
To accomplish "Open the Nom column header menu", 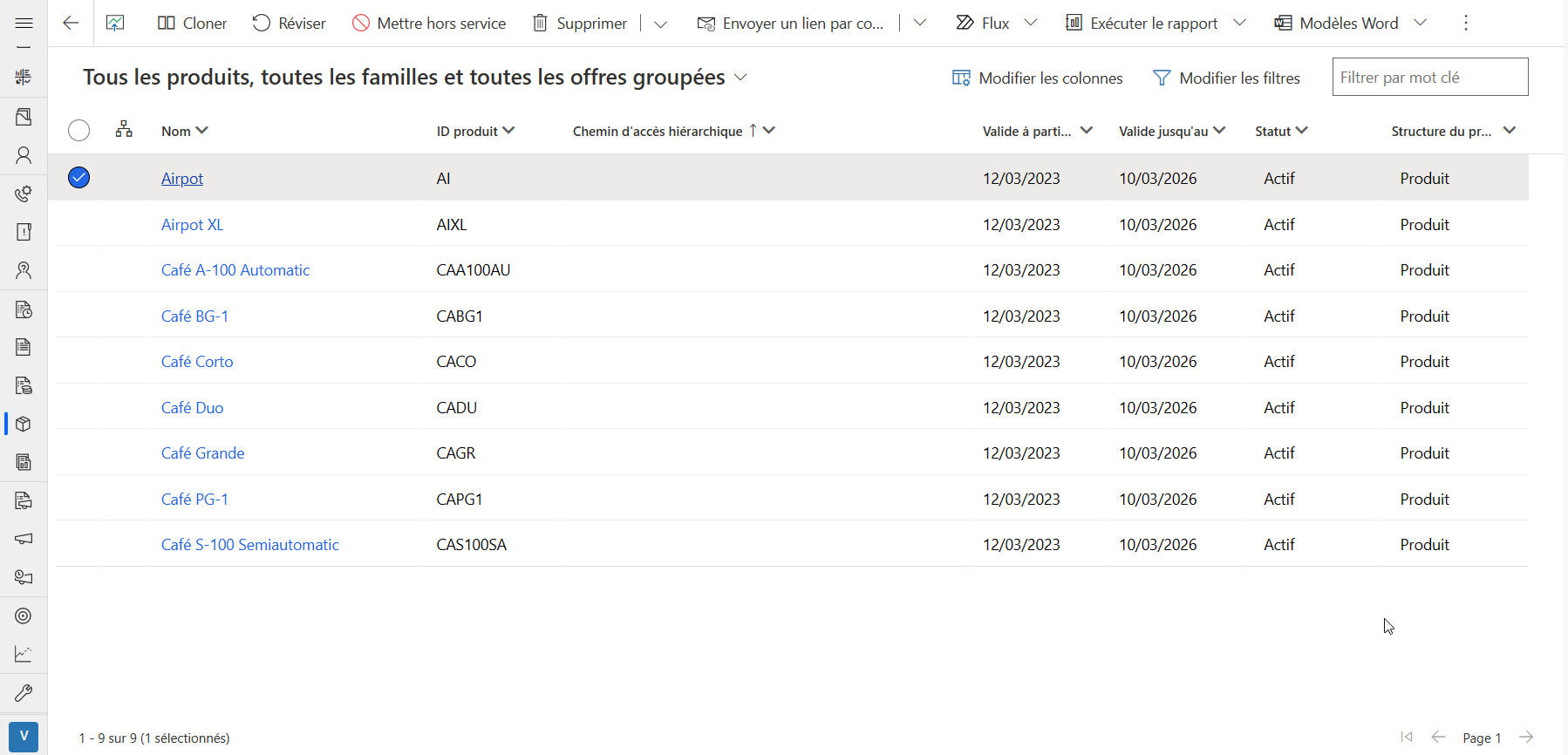I will coord(184,131).
